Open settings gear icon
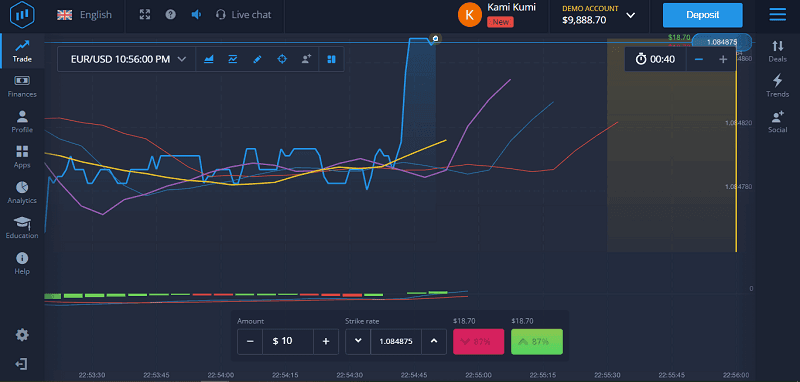 coord(22,335)
